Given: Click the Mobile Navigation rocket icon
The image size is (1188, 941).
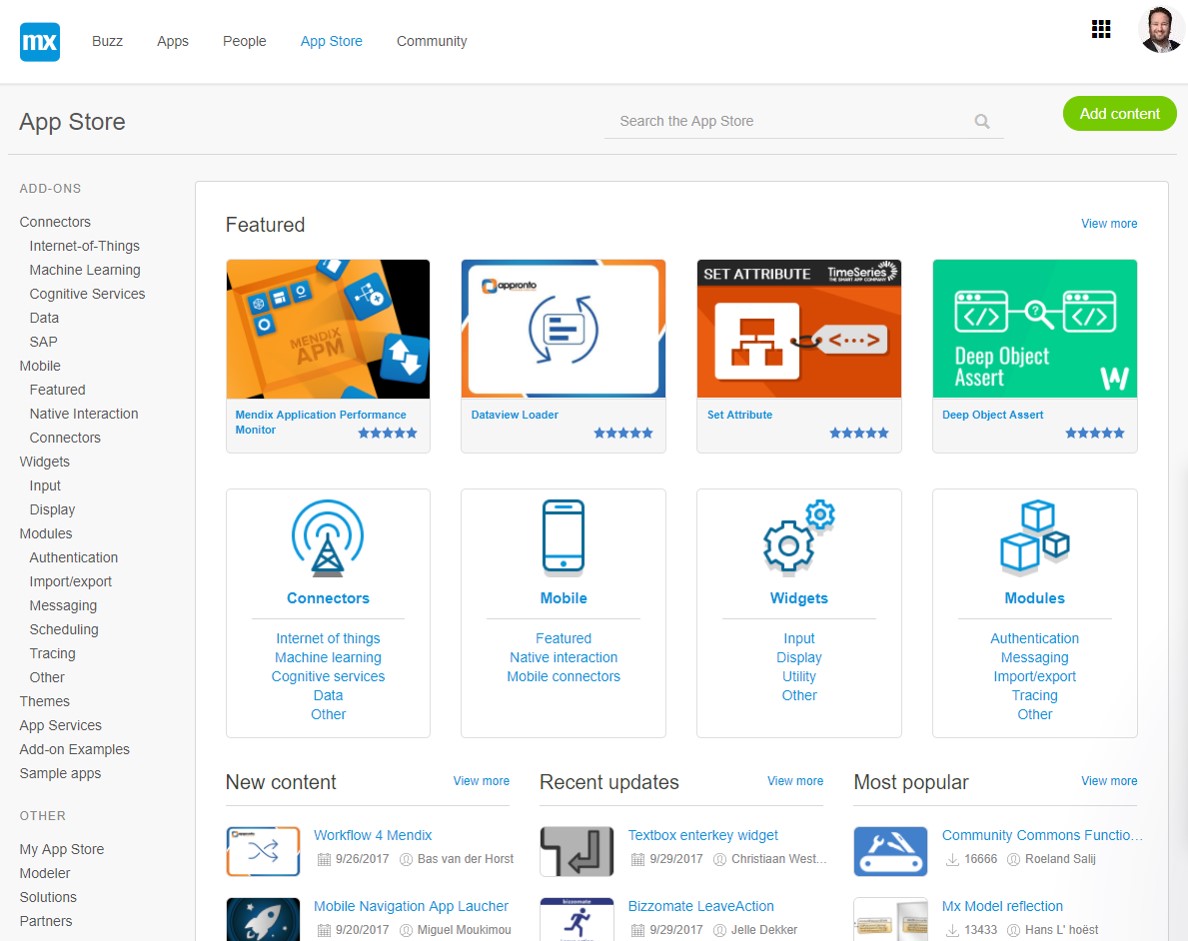Looking at the screenshot, I should pos(263,920).
